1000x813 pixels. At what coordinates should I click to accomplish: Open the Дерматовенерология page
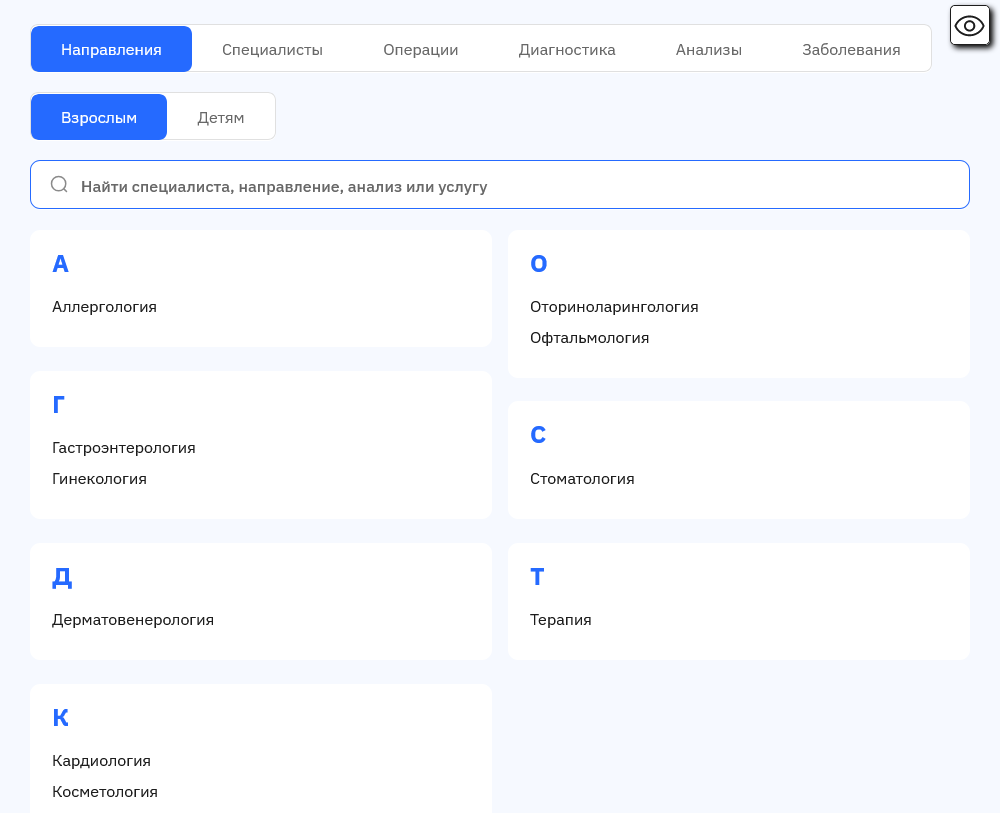coord(133,620)
